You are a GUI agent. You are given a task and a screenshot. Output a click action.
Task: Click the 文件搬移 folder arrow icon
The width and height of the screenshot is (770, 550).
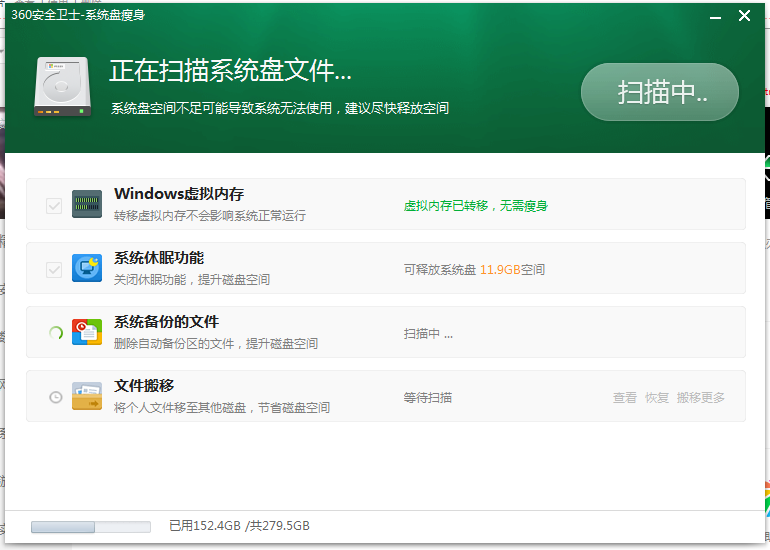[87, 396]
